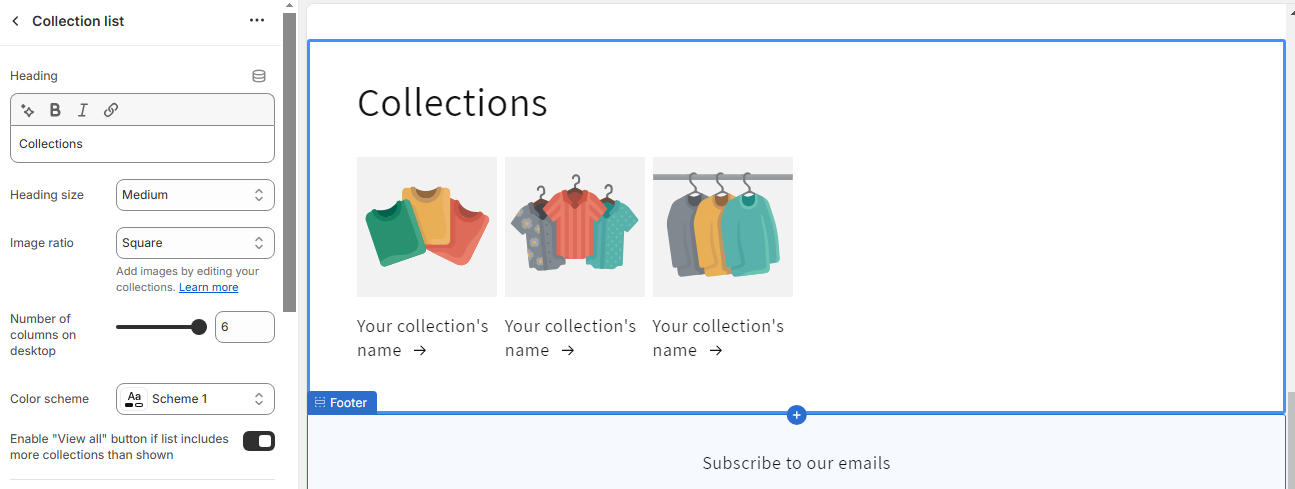This screenshot has width=1295, height=489.
Task: Click the AI sparkle generate text icon
Action: 28,110
